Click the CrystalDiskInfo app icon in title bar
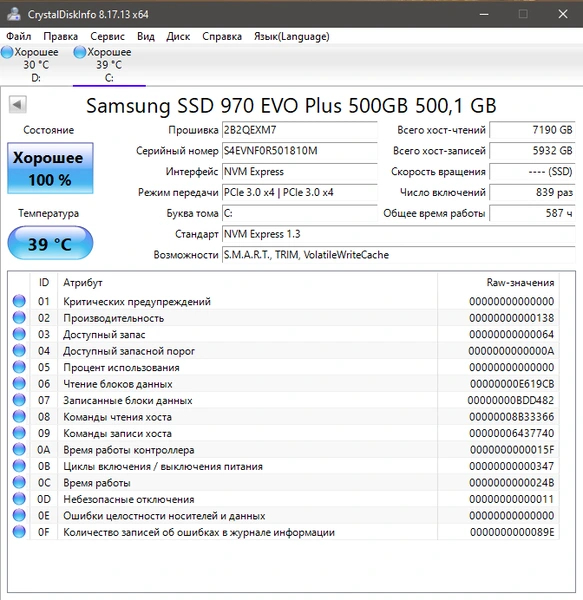Image resolution: width=583 pixels, height=600 pixels. [x=14, y=14]
